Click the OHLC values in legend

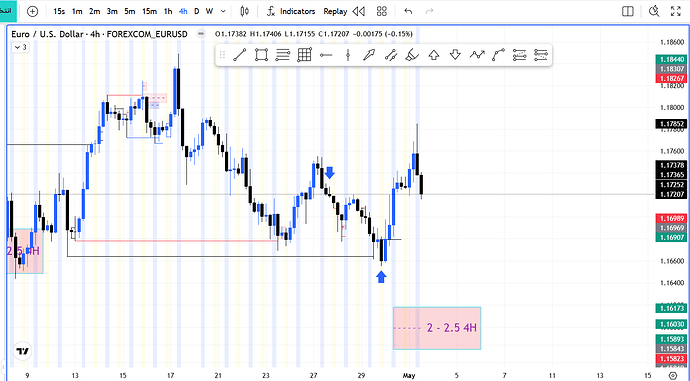[x=314, y=34]
